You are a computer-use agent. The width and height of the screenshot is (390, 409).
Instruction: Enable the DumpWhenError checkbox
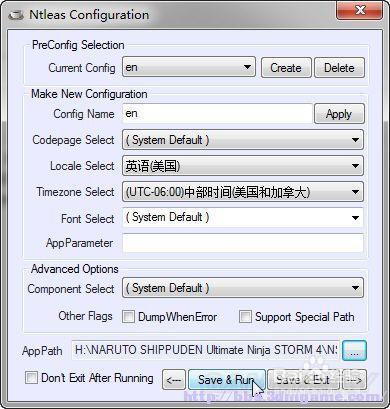(x=128, y=316)
